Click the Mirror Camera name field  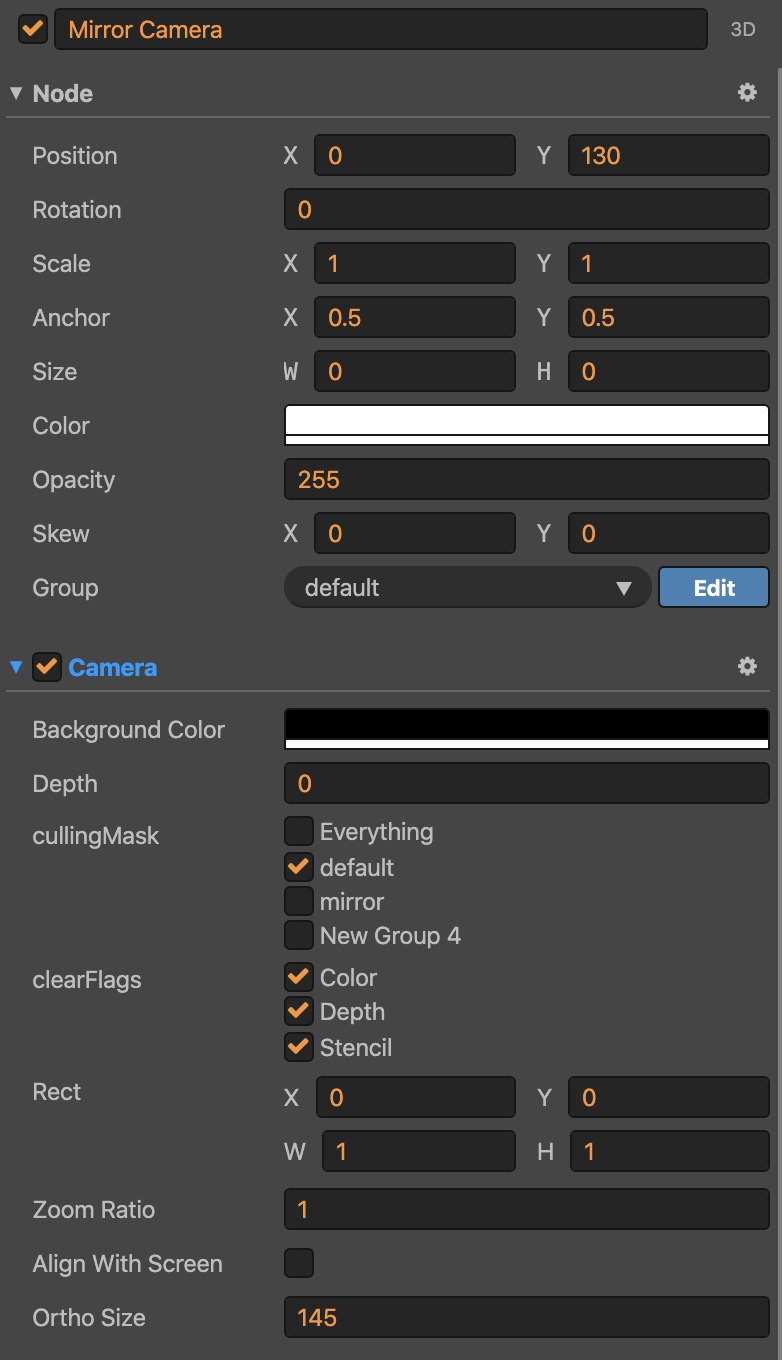point(380,30)
